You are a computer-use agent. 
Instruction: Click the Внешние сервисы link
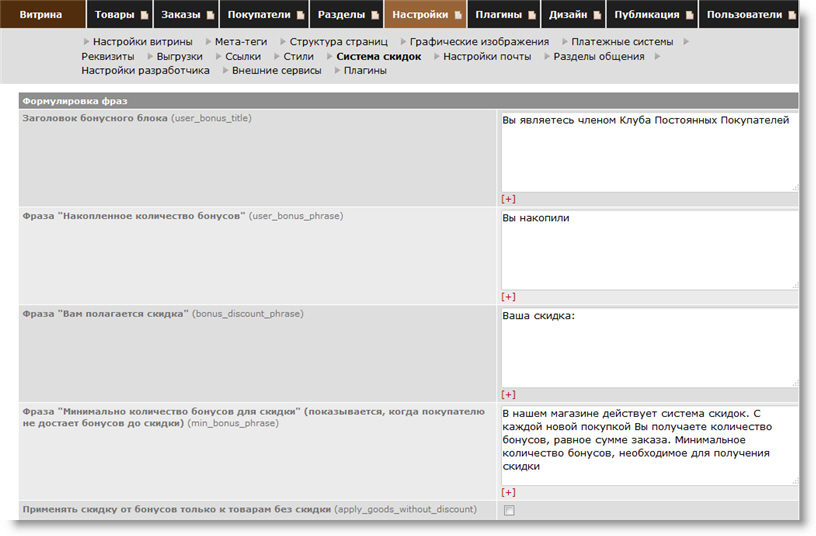pyautogui.click(x=276, y=71)
